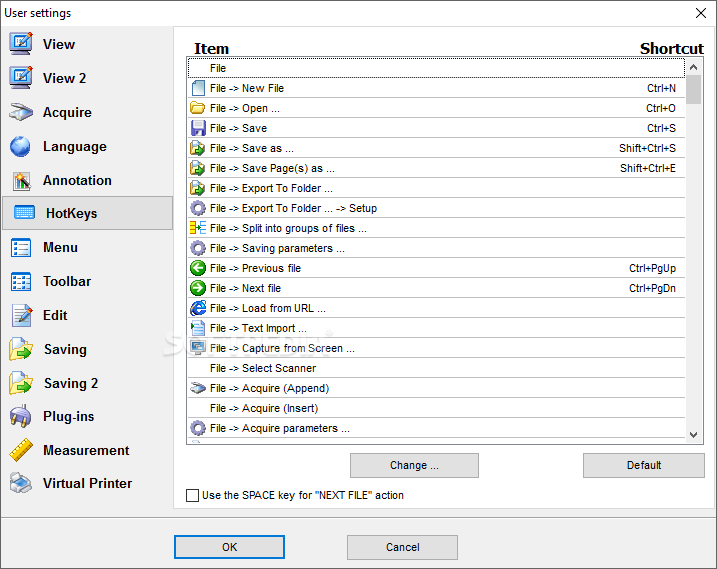Image resolution: width=717 pixels, height=569 pixels.
Task: Open the View settings icon
Action: (21, 44)
